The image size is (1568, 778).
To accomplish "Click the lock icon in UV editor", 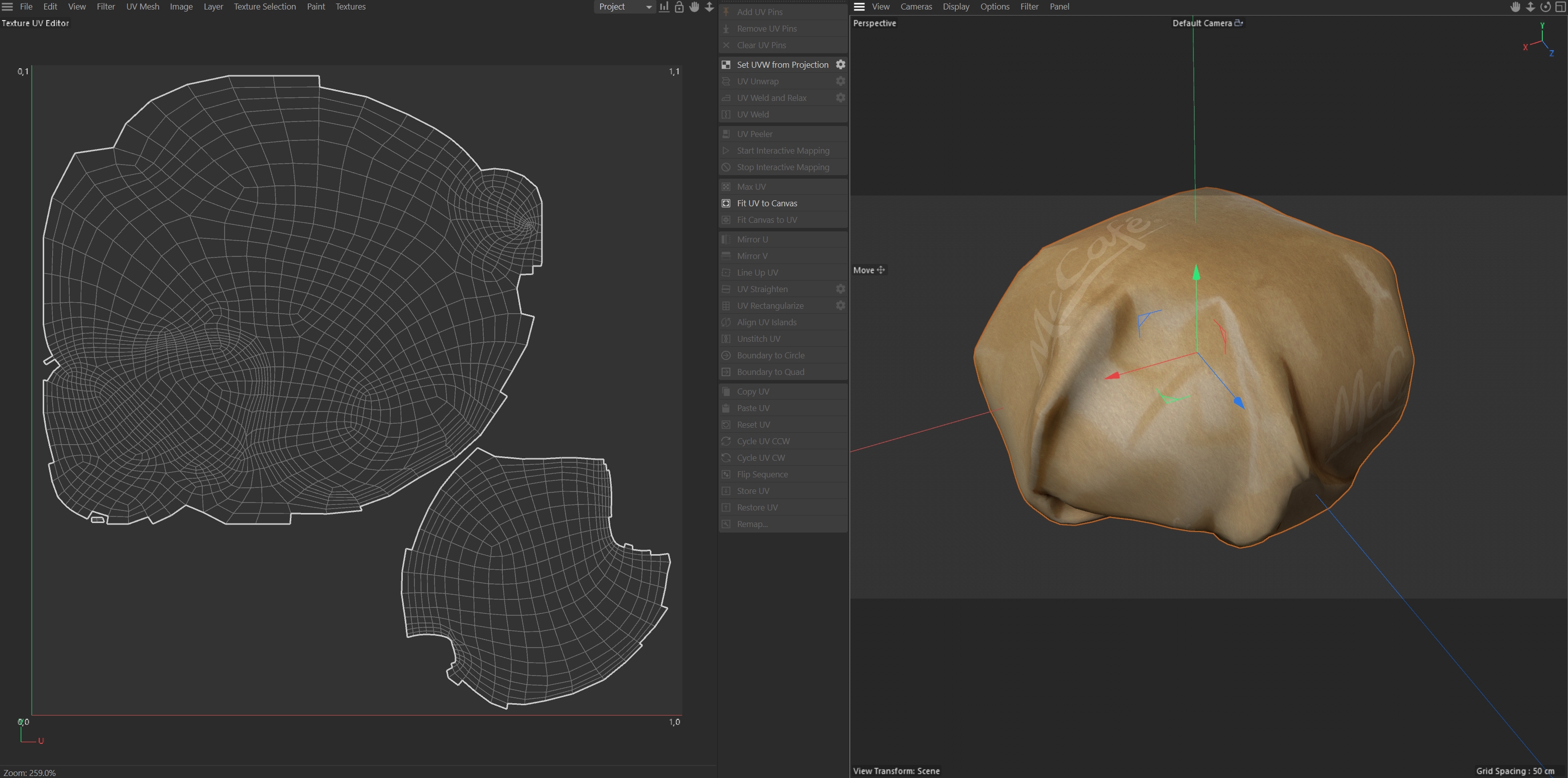I will (x=679, y=7).
